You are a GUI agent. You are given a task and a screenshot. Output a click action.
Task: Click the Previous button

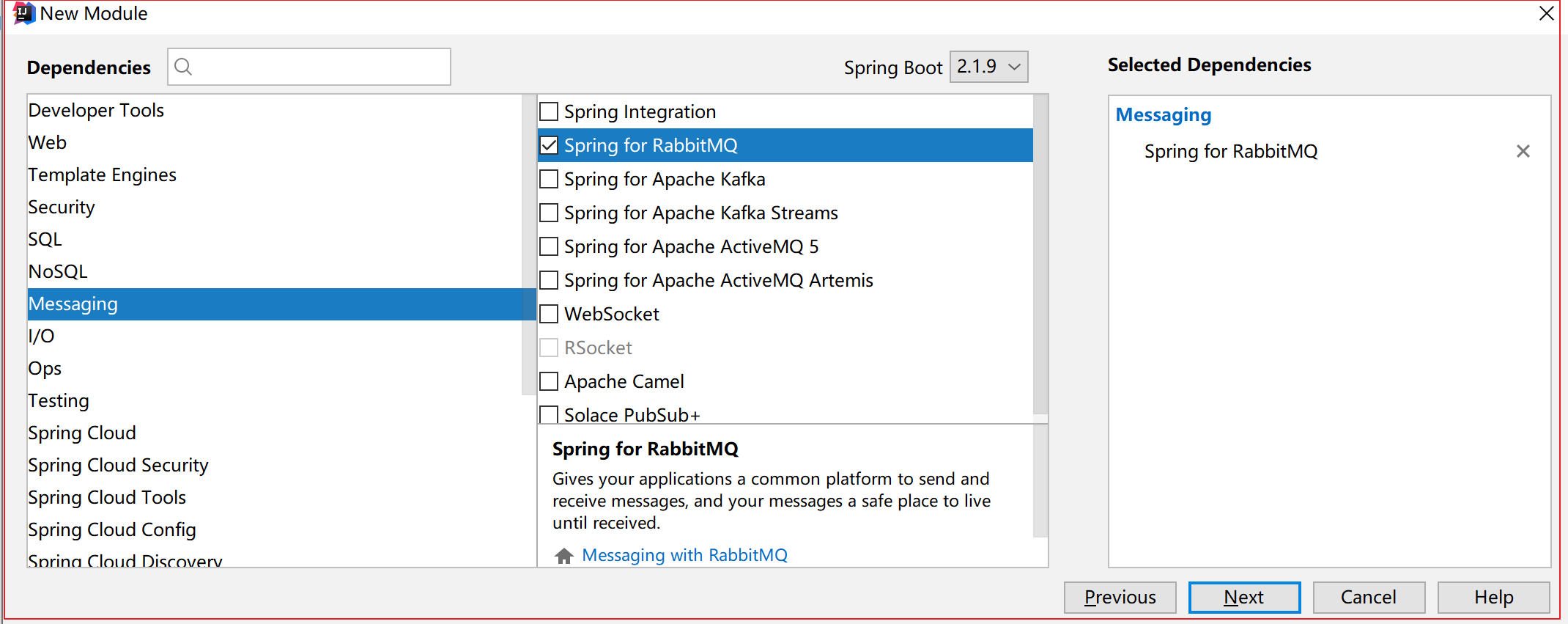(1120, 597)
